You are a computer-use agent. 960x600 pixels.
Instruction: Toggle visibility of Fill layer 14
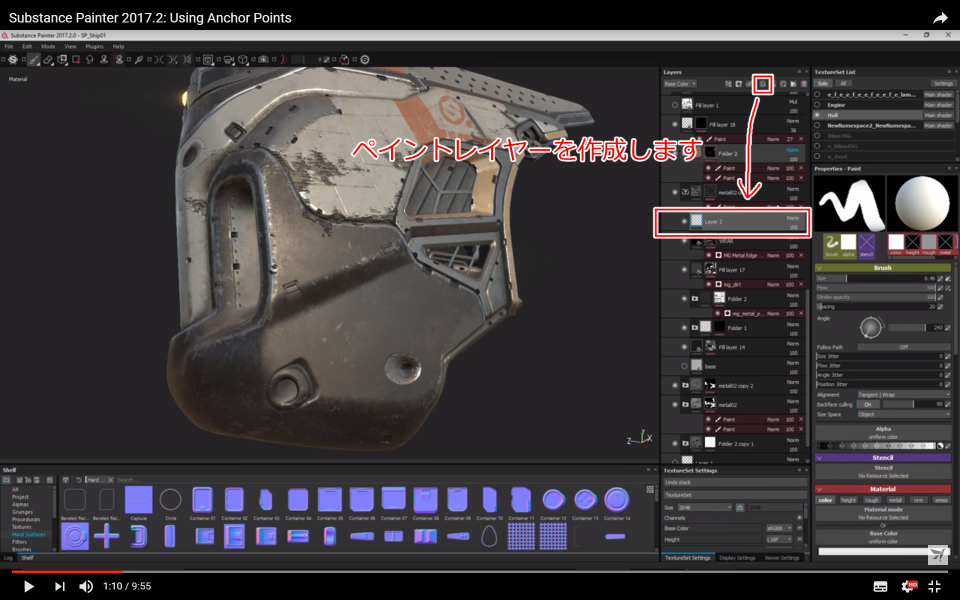(684, 347)
